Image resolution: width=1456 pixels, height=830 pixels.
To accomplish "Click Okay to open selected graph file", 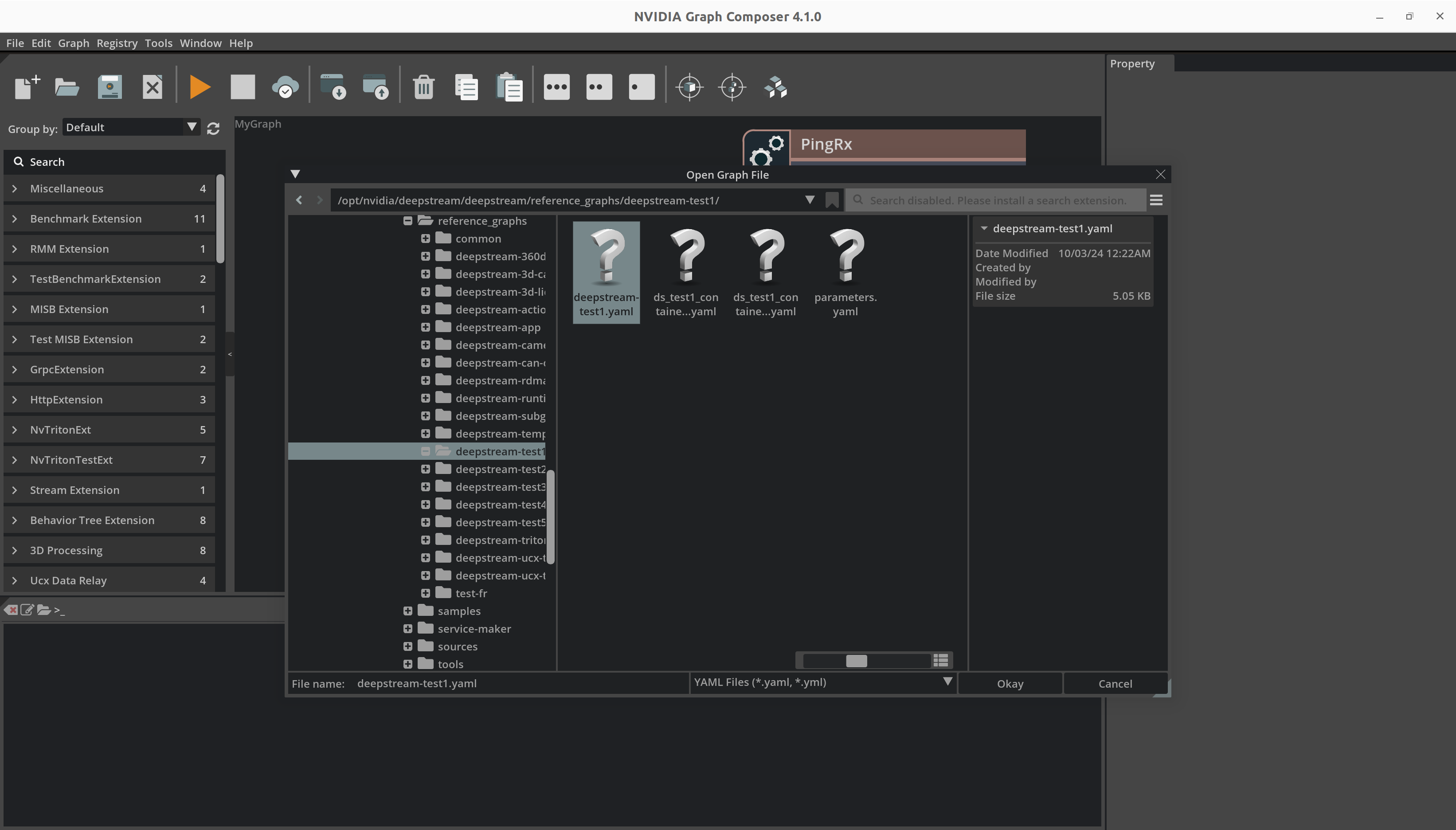I will 1010,683.
